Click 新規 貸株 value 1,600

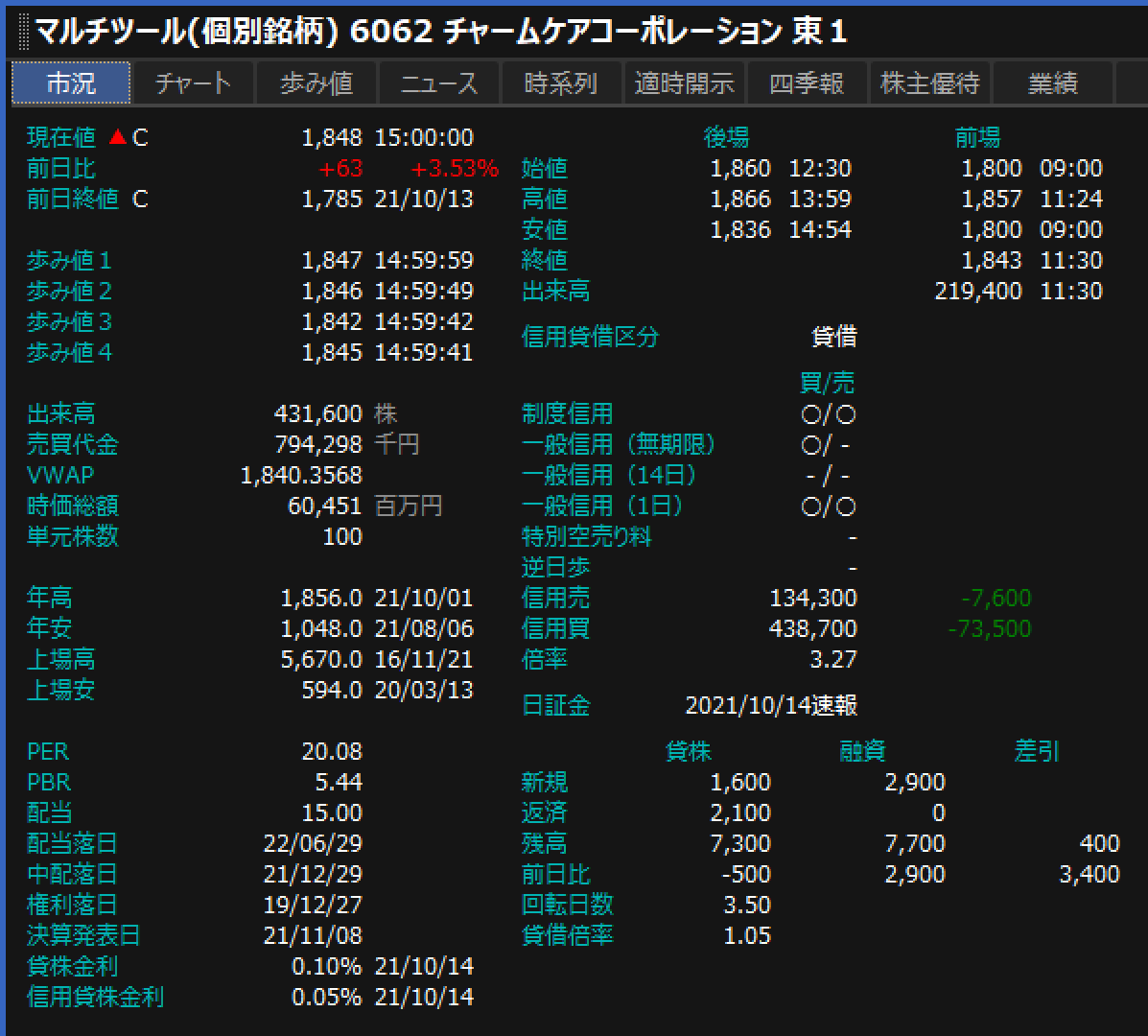pyautogui.click(x=740, y=782)
